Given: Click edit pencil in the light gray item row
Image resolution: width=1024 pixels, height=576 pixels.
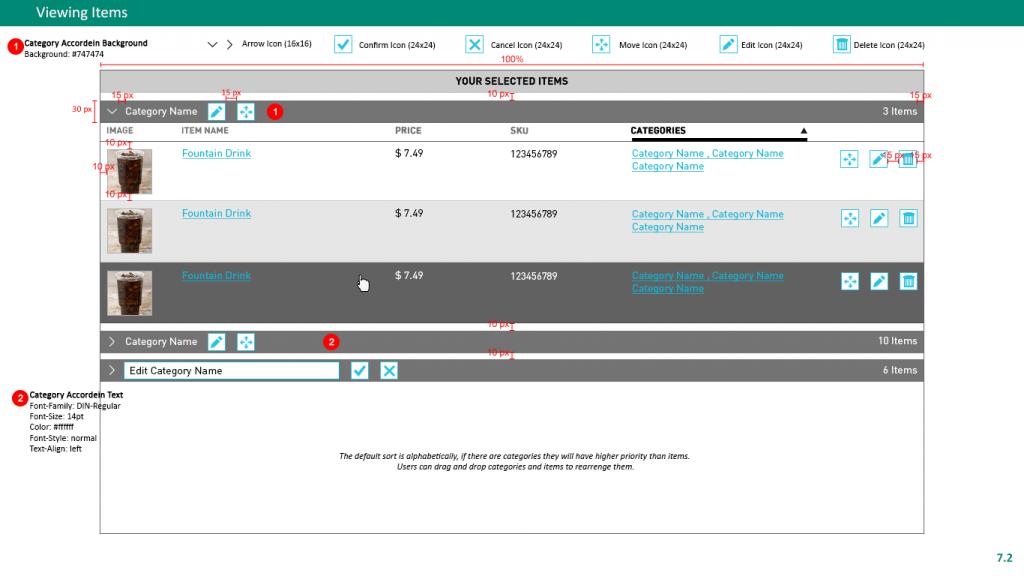Looking at the screenshot, I should tap(879, 219).
